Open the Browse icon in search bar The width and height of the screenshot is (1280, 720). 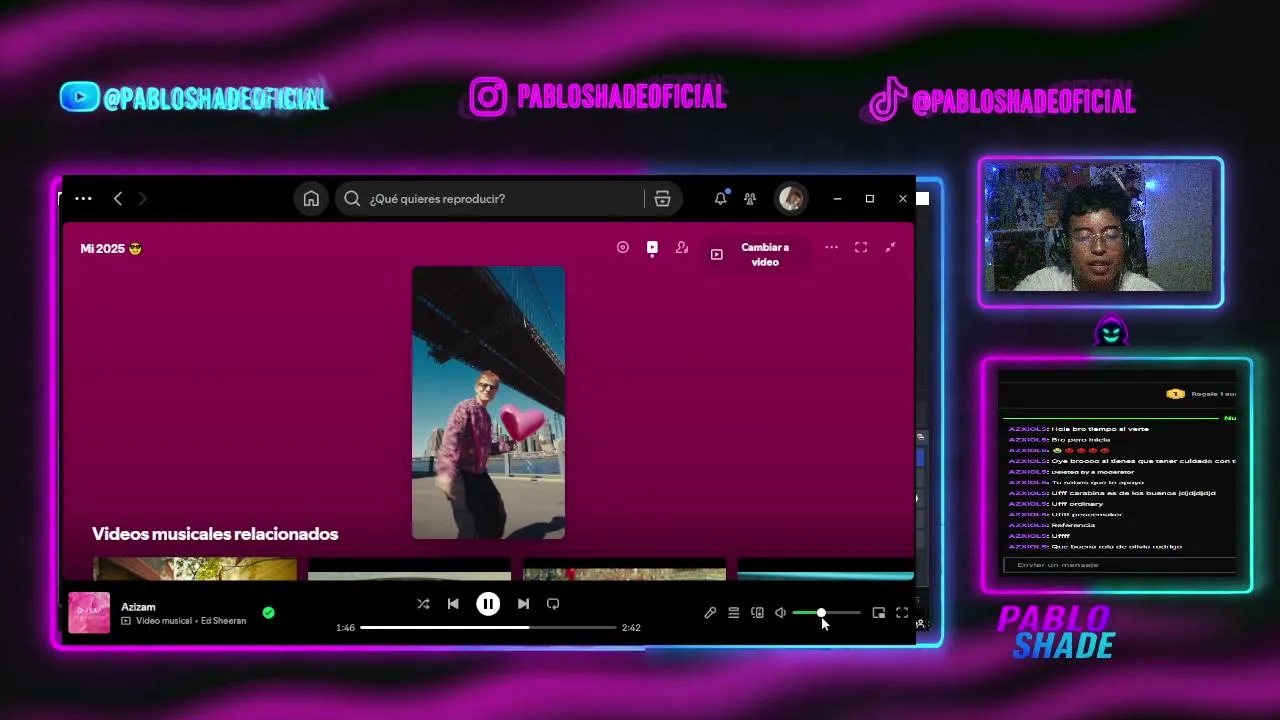point(662,199)
